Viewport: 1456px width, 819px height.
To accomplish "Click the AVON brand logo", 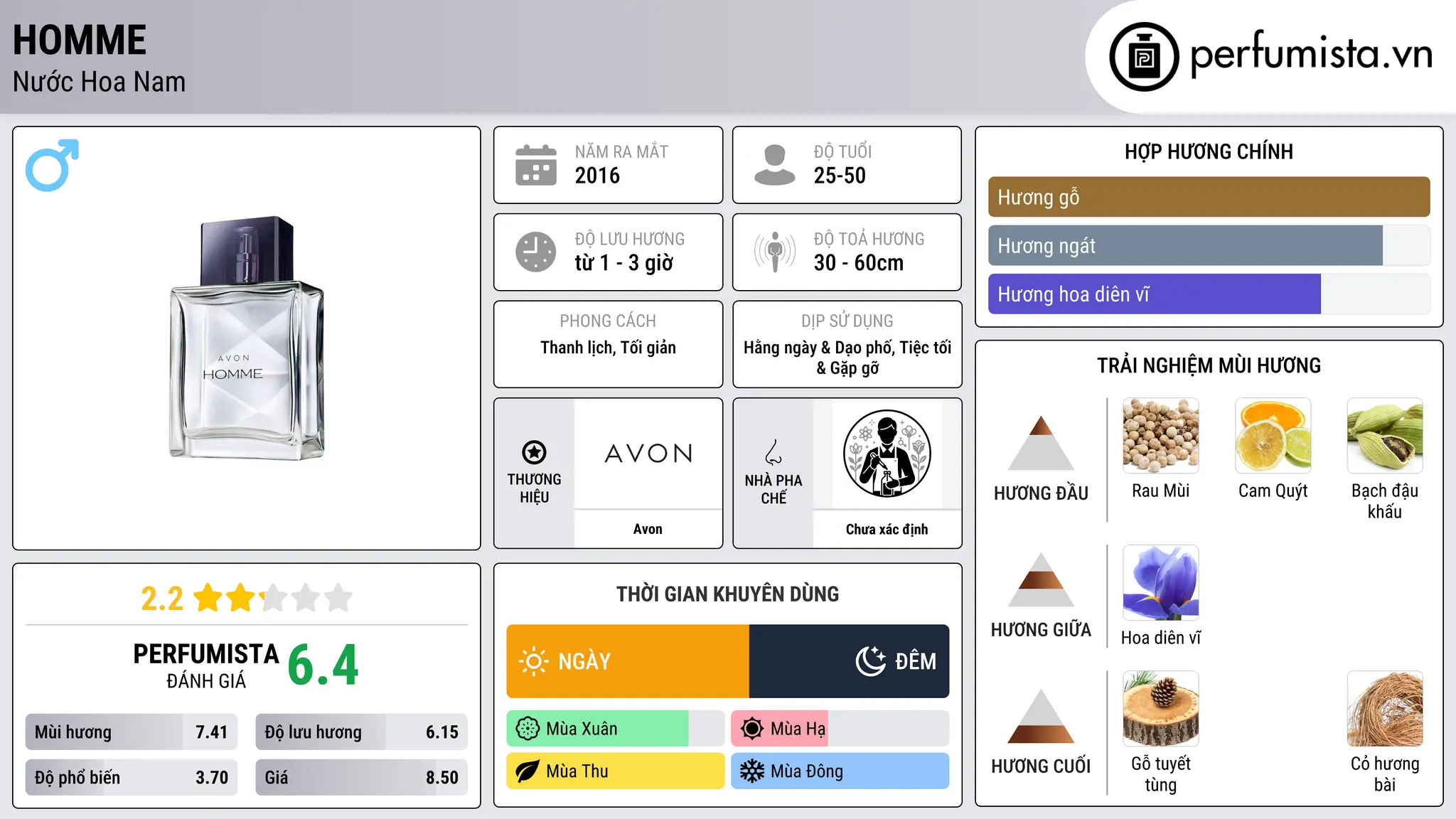I will click(648, 454).
